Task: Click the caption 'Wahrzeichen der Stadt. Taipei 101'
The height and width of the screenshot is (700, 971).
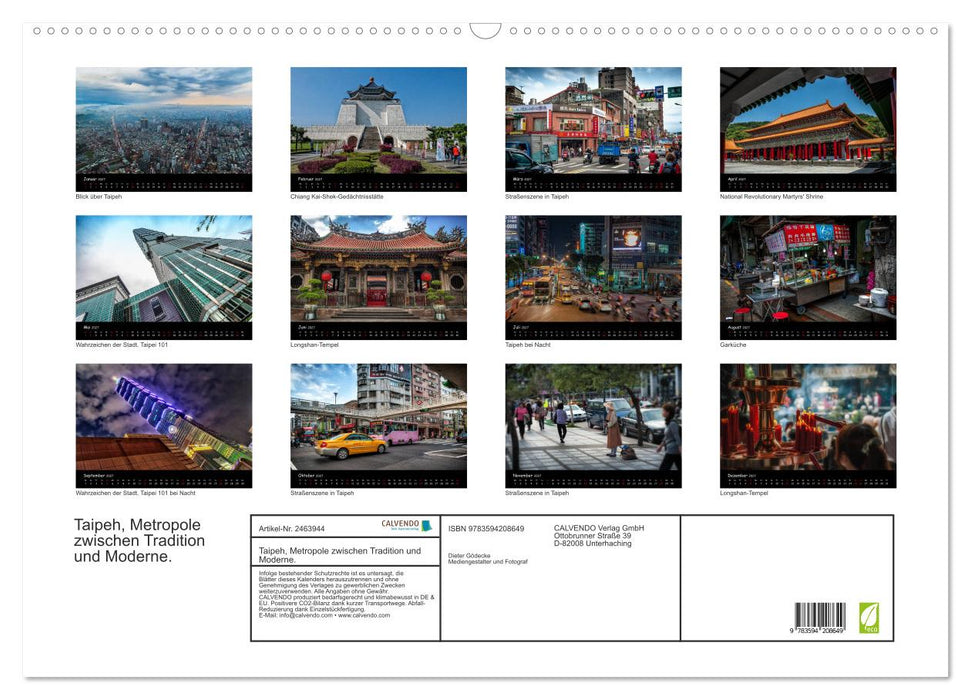Action: click(121, 344)
